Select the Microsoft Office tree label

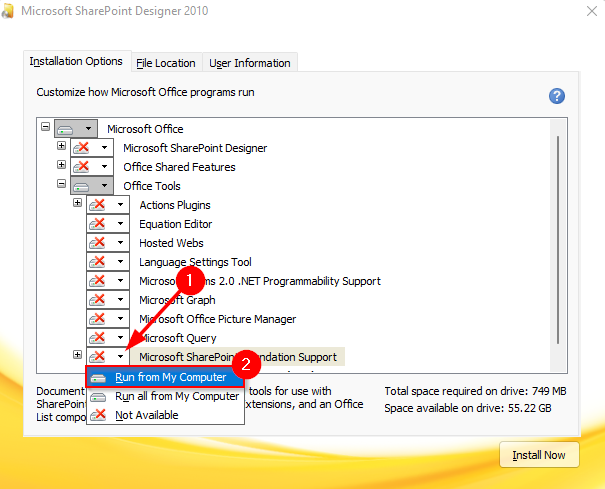click(145, 129)
